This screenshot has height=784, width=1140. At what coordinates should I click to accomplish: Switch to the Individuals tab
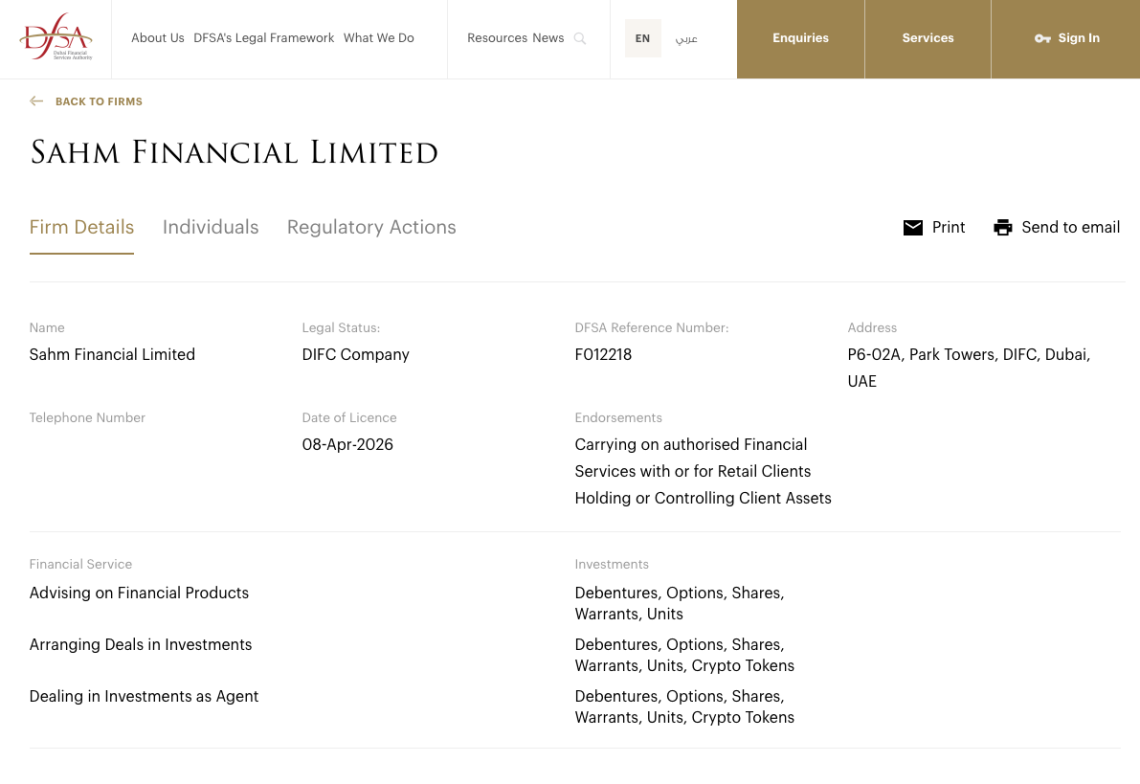(x=210, y=227)
